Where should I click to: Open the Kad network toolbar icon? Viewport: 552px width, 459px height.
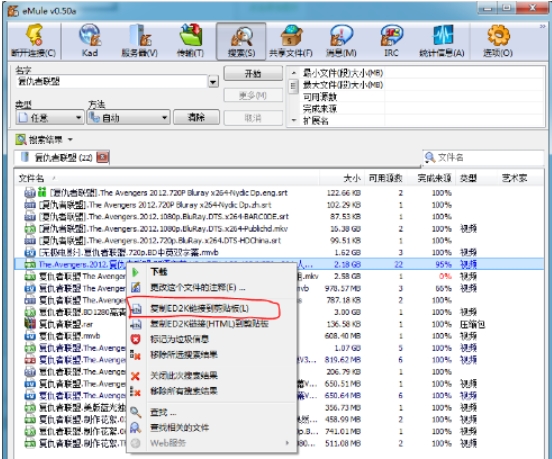pos(90,41)
